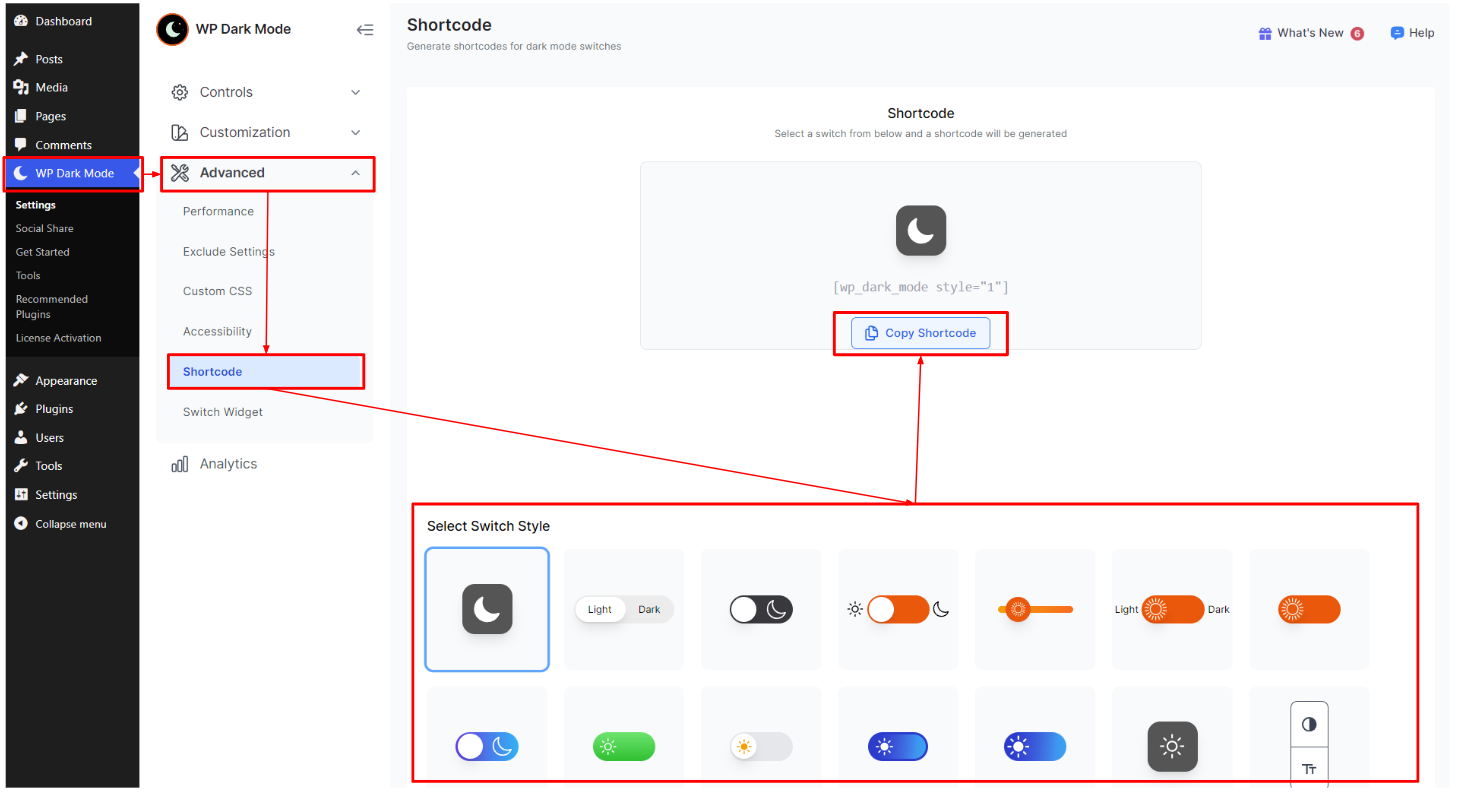This screenshot has width=1460, height=793.
Task: Click the WordPress Settings sliders icon
Action: pos(21,495)
